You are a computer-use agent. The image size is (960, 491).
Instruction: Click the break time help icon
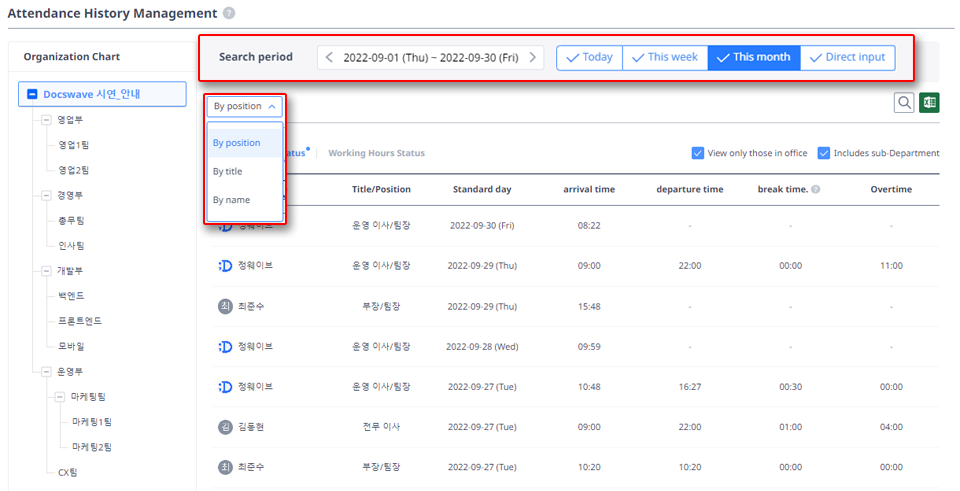816,190
